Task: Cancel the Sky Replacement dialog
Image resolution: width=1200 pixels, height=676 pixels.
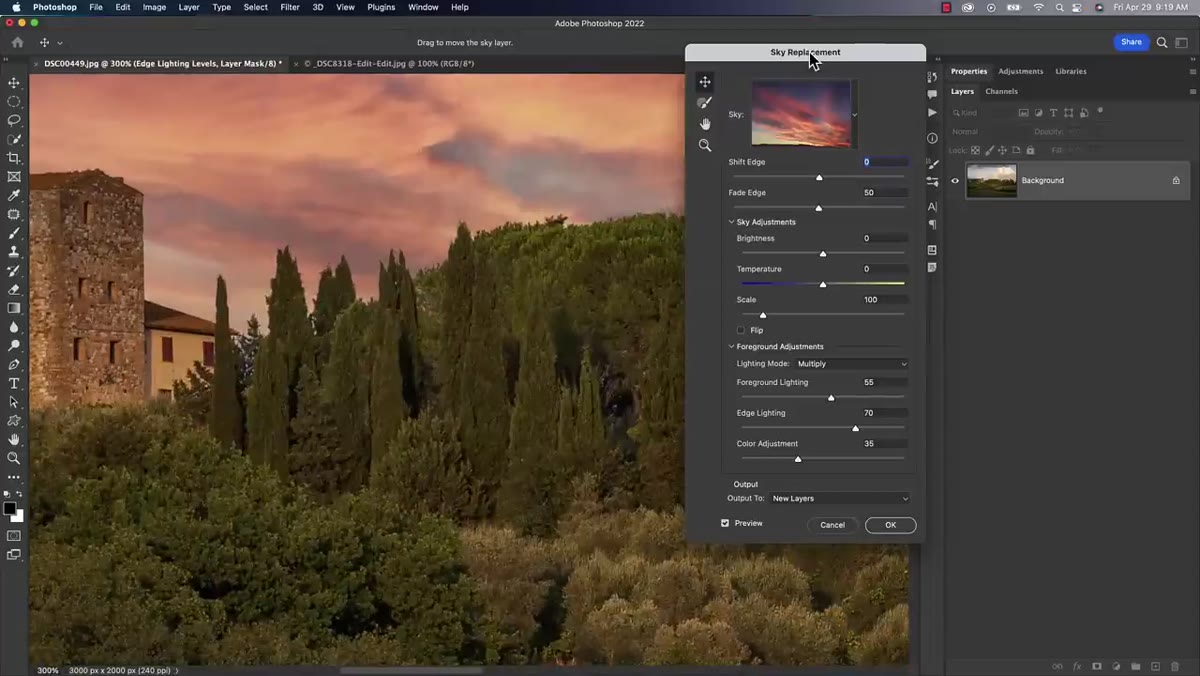Action: (833, 525)
